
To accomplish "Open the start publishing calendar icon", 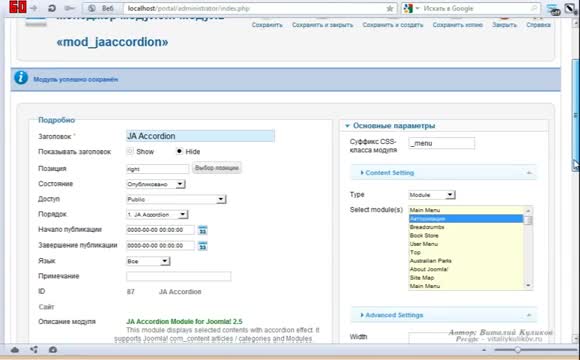I will pos(202,230).
